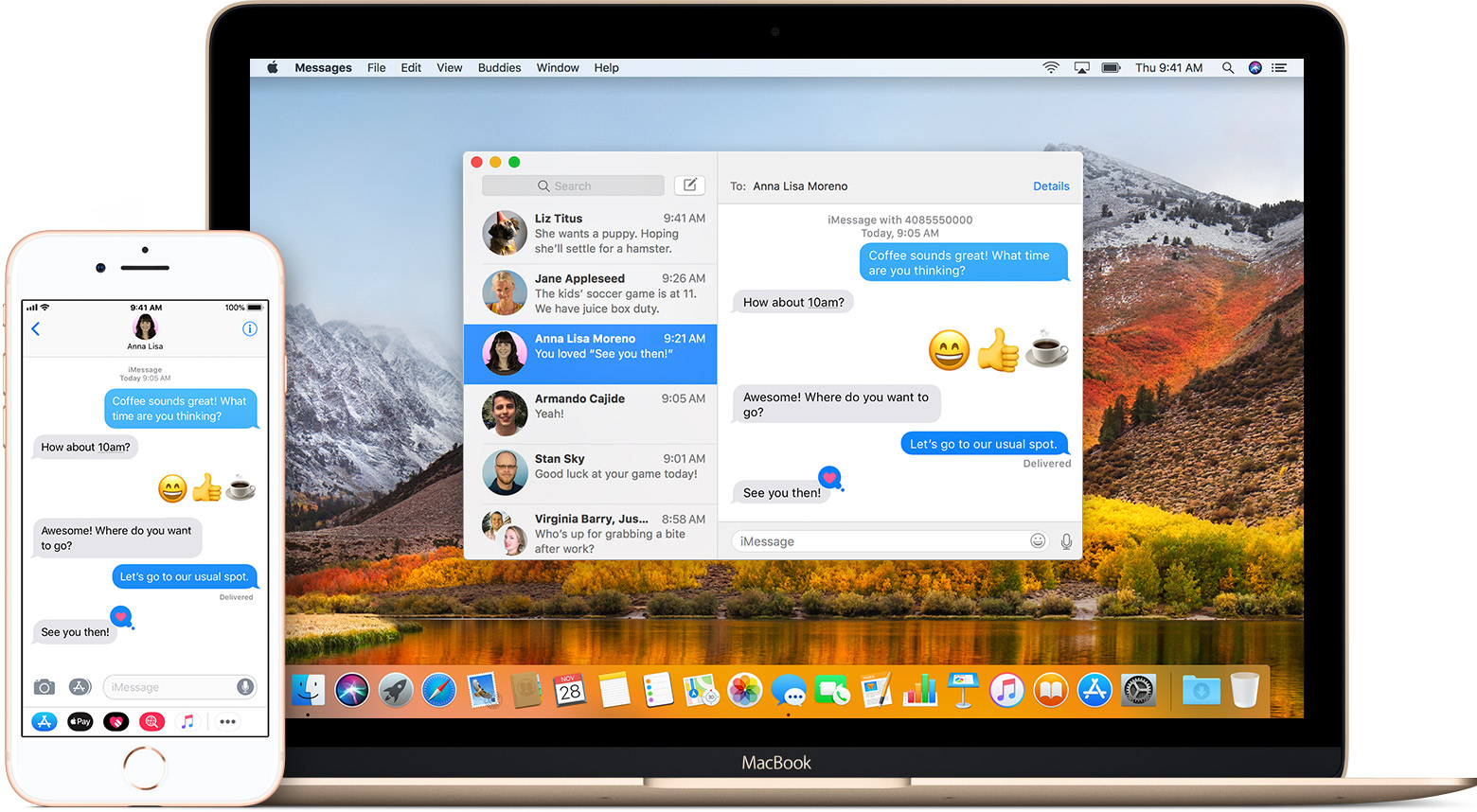1477x812 pixels.
Task: Open Spotlight search in the menu bar
Action: click(x=1228, y=67)
